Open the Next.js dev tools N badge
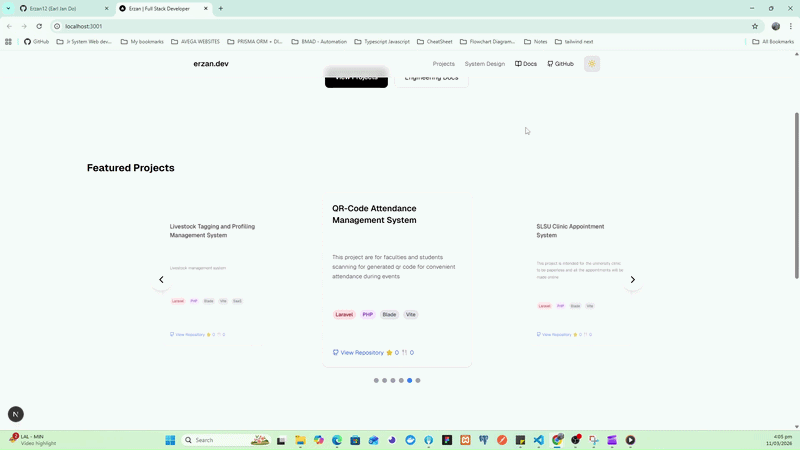 [x=16, y=414]
